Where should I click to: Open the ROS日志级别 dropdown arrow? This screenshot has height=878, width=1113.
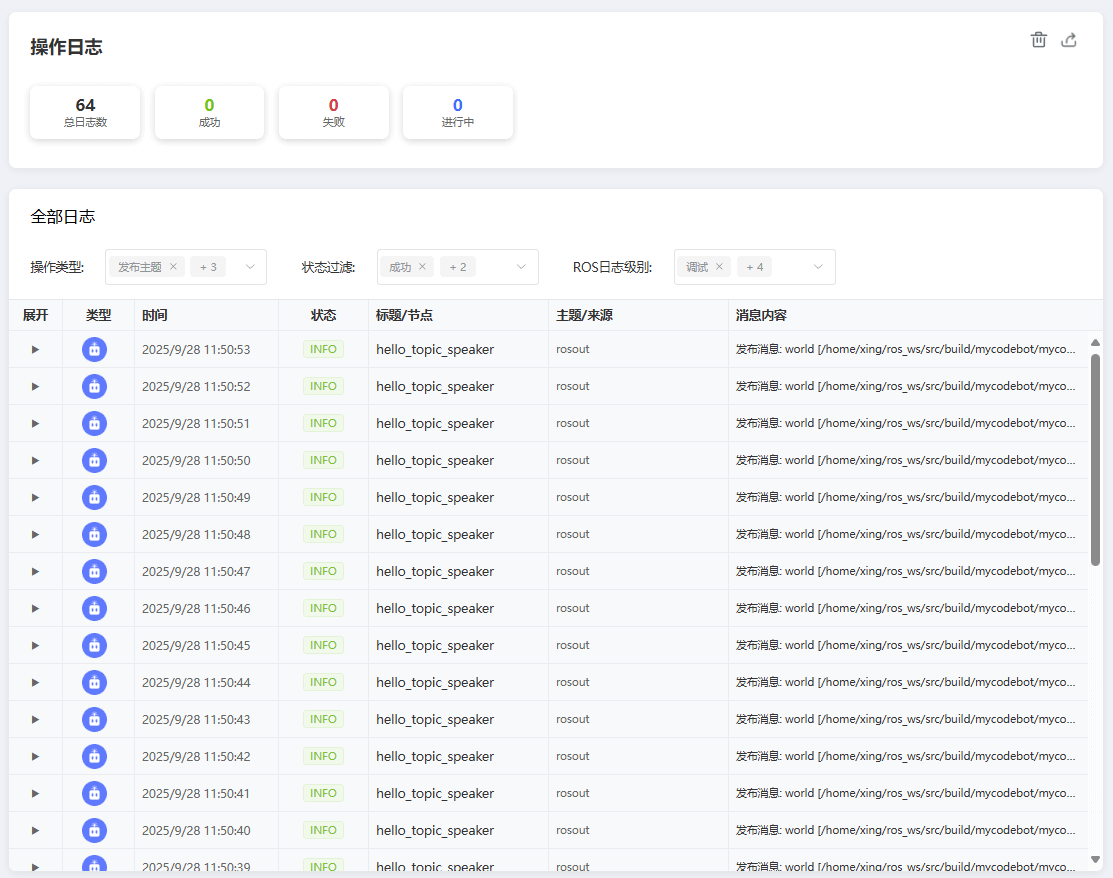(x=818, y=267)
